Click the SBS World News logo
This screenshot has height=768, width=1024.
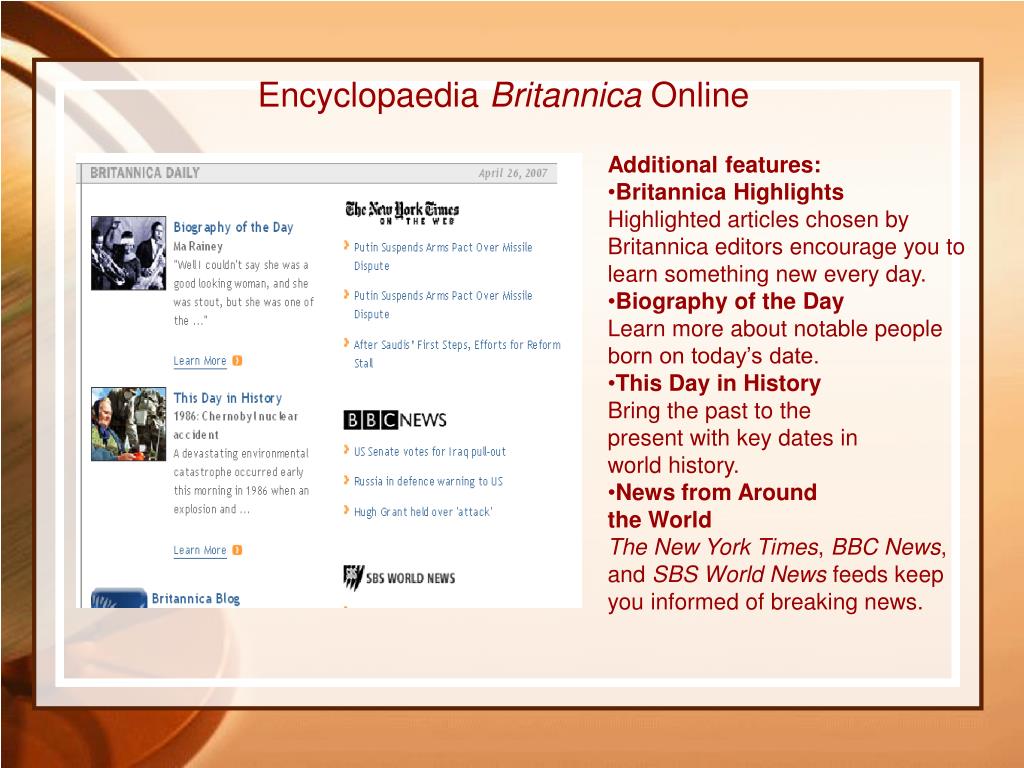click(399, 577)
